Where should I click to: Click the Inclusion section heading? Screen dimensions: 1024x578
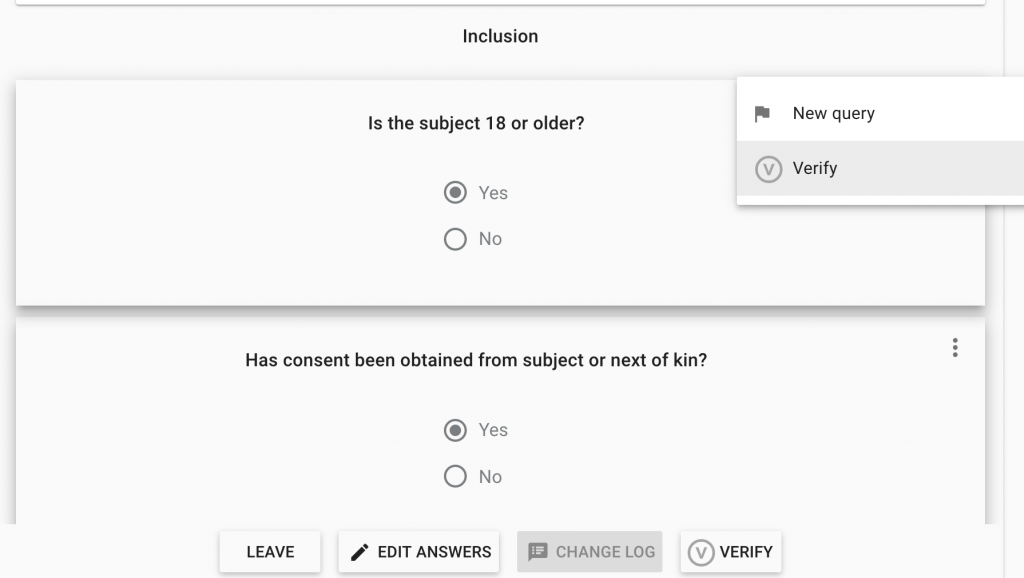click(x=500, y=36)
